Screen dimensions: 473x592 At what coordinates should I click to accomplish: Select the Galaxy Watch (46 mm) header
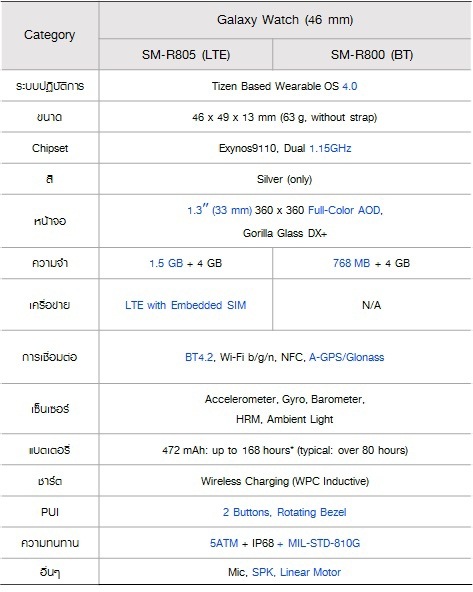tap(285, 20)
